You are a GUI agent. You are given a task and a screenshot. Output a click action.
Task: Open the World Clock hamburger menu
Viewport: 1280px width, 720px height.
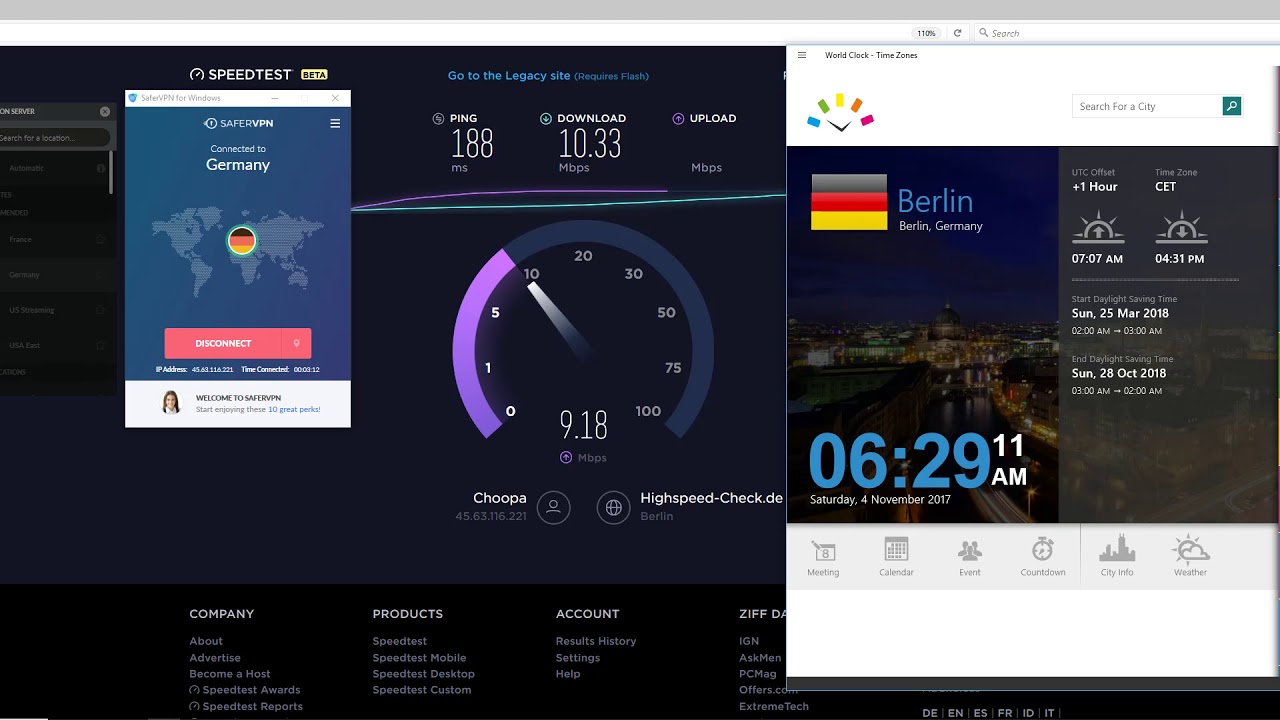pos(802,55)
